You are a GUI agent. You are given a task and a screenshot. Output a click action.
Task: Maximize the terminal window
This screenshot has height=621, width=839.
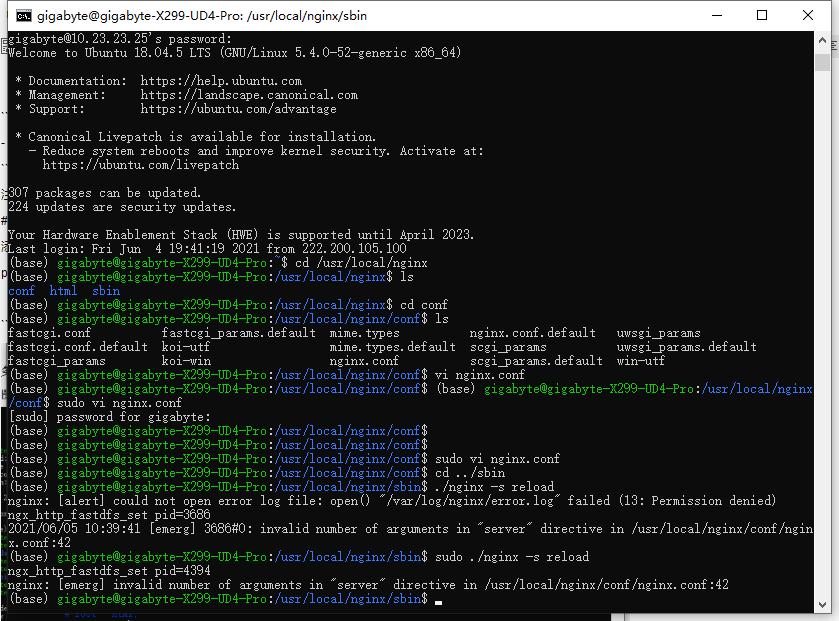click(762, 16)
